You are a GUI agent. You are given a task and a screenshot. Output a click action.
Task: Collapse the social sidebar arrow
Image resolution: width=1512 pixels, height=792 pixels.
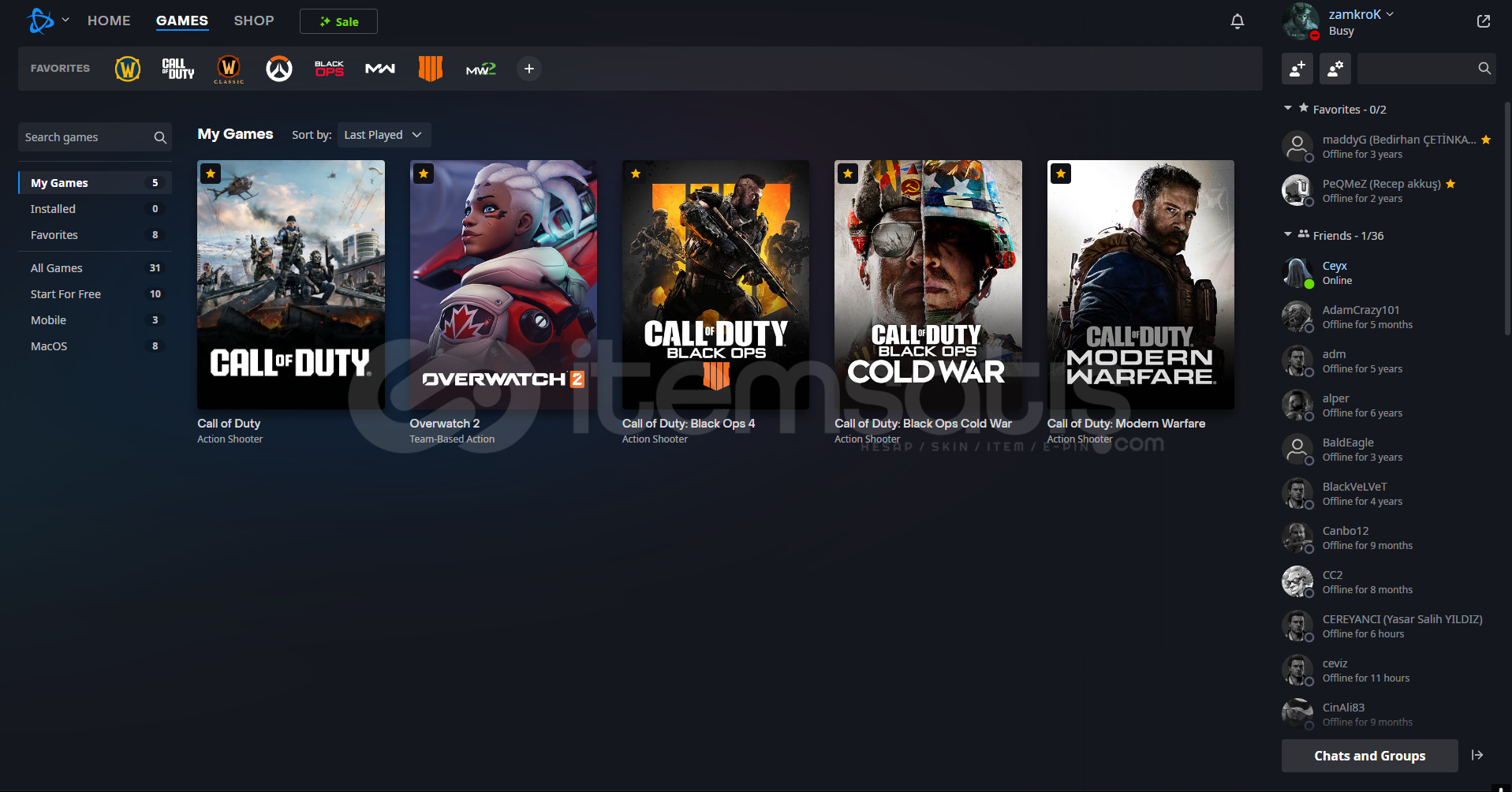1477,755
